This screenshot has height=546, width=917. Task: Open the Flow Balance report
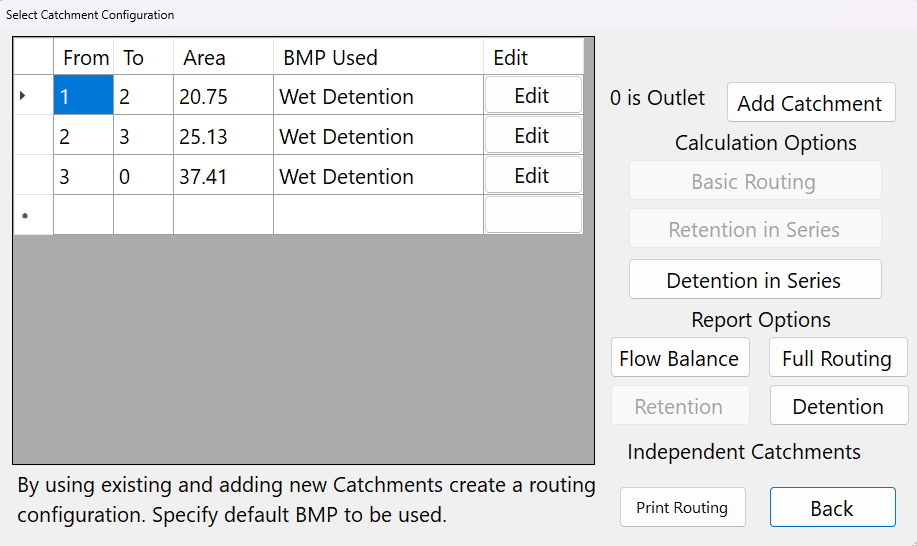point(679,358)
